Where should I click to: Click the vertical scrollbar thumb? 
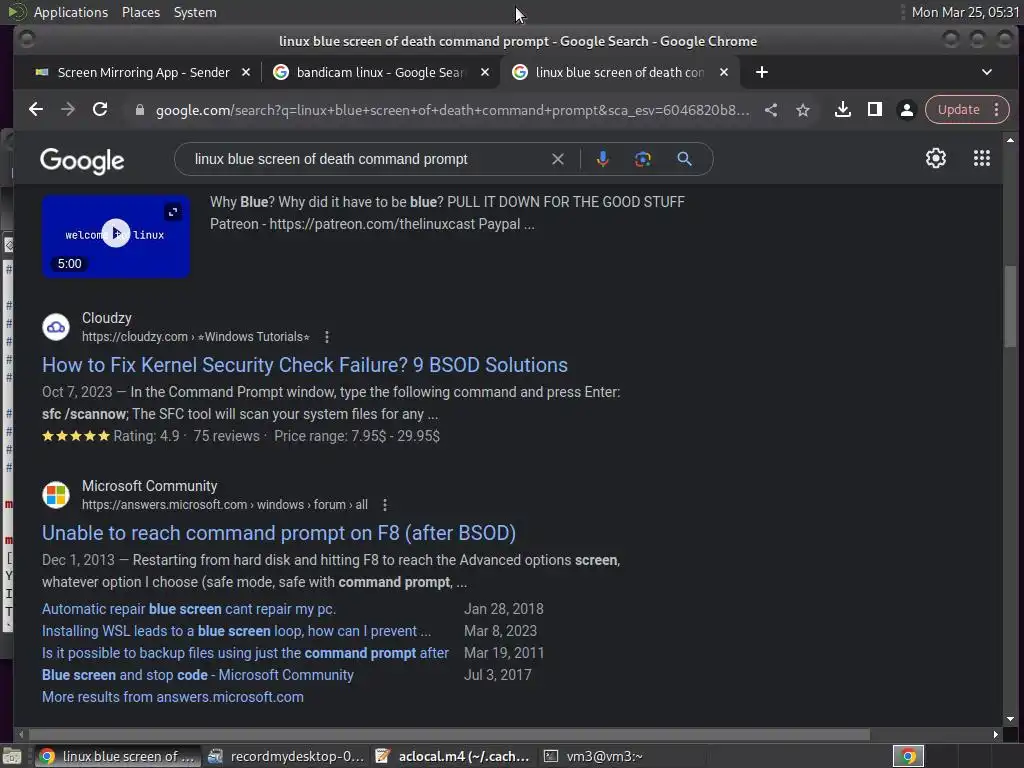(x=1010, y=306)
